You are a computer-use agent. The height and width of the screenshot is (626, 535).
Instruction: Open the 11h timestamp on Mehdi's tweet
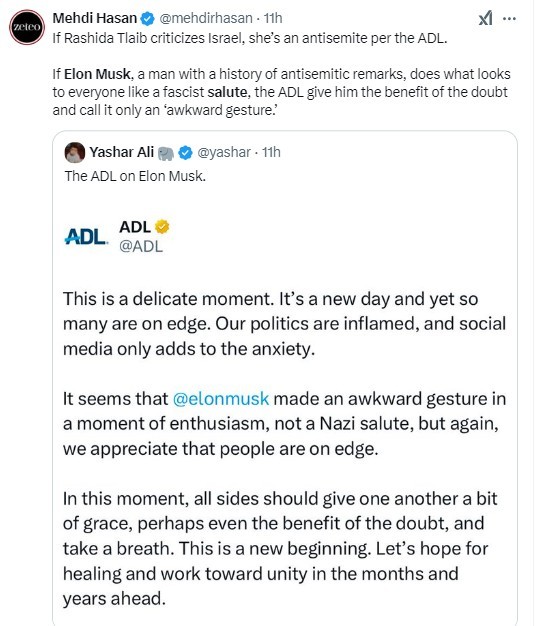point(273,18)
